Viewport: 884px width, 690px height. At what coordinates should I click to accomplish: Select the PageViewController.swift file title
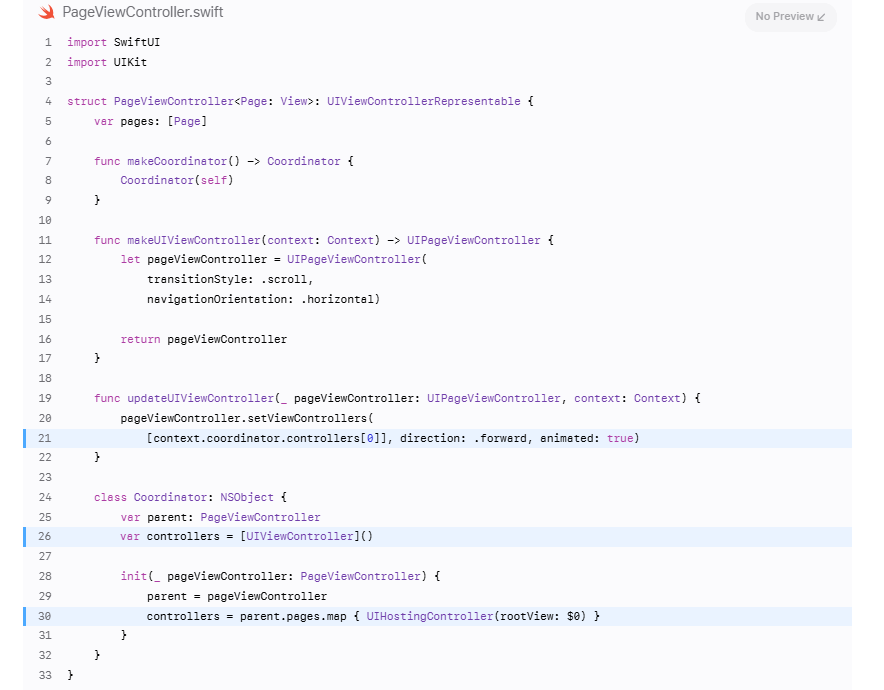click(143, 12)
